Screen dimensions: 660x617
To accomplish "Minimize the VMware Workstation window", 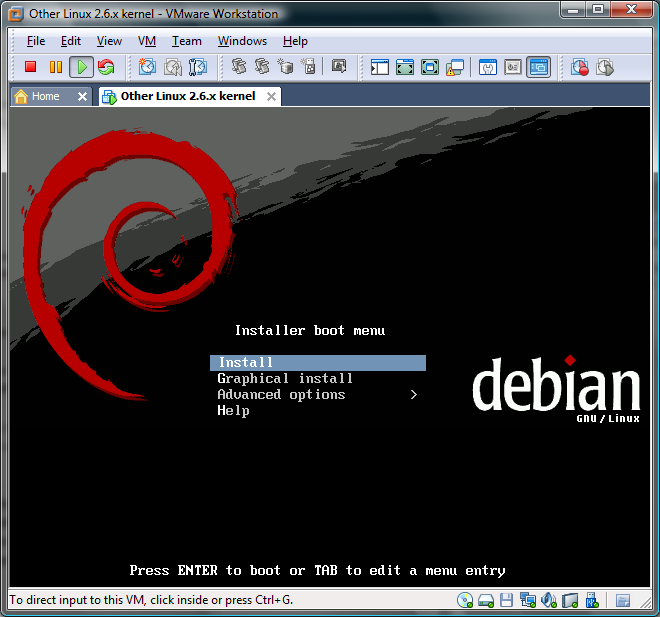I will coord(573,9).
